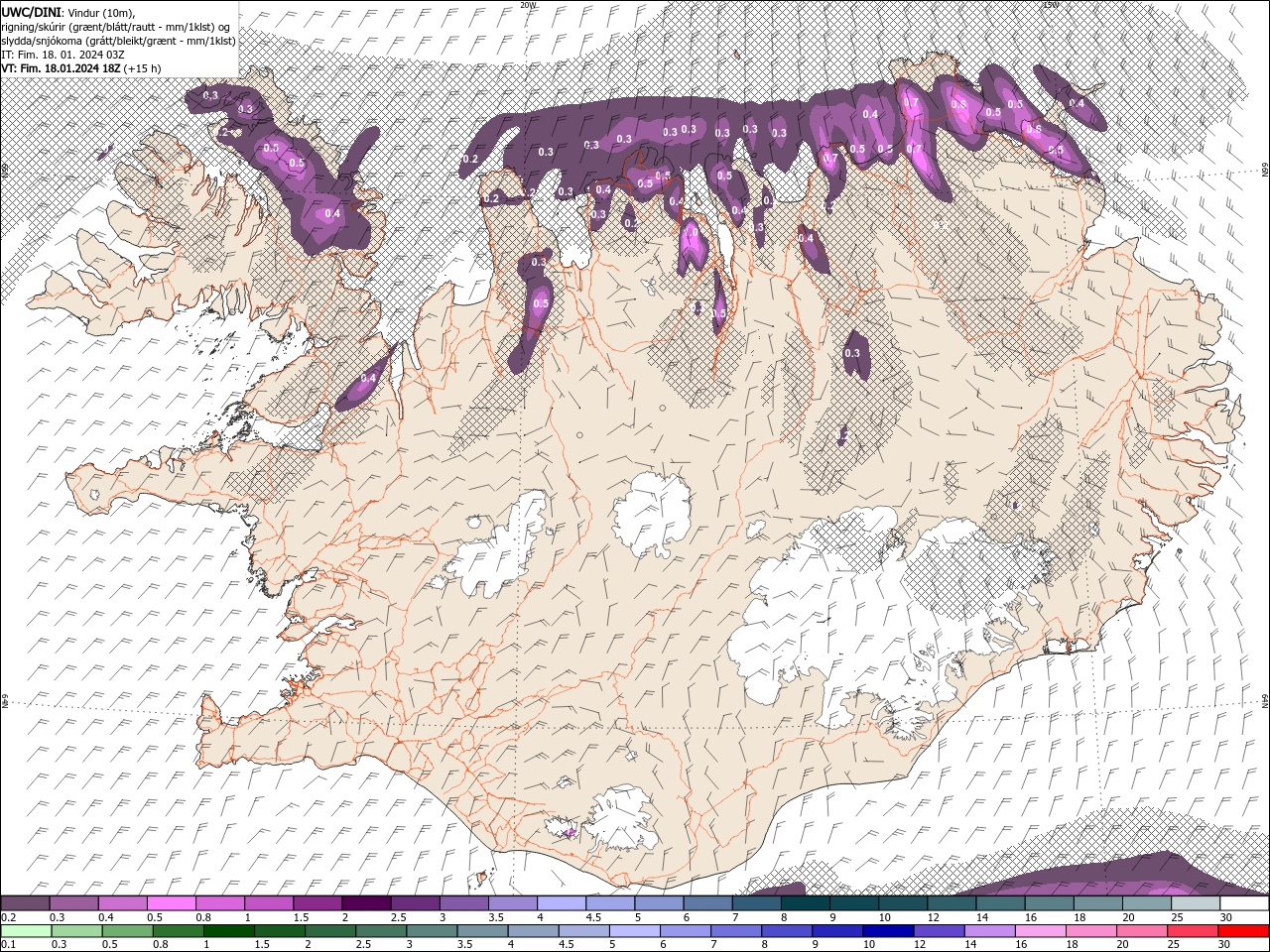Select the lavender top swatch between 4 and 4.5

561,903
